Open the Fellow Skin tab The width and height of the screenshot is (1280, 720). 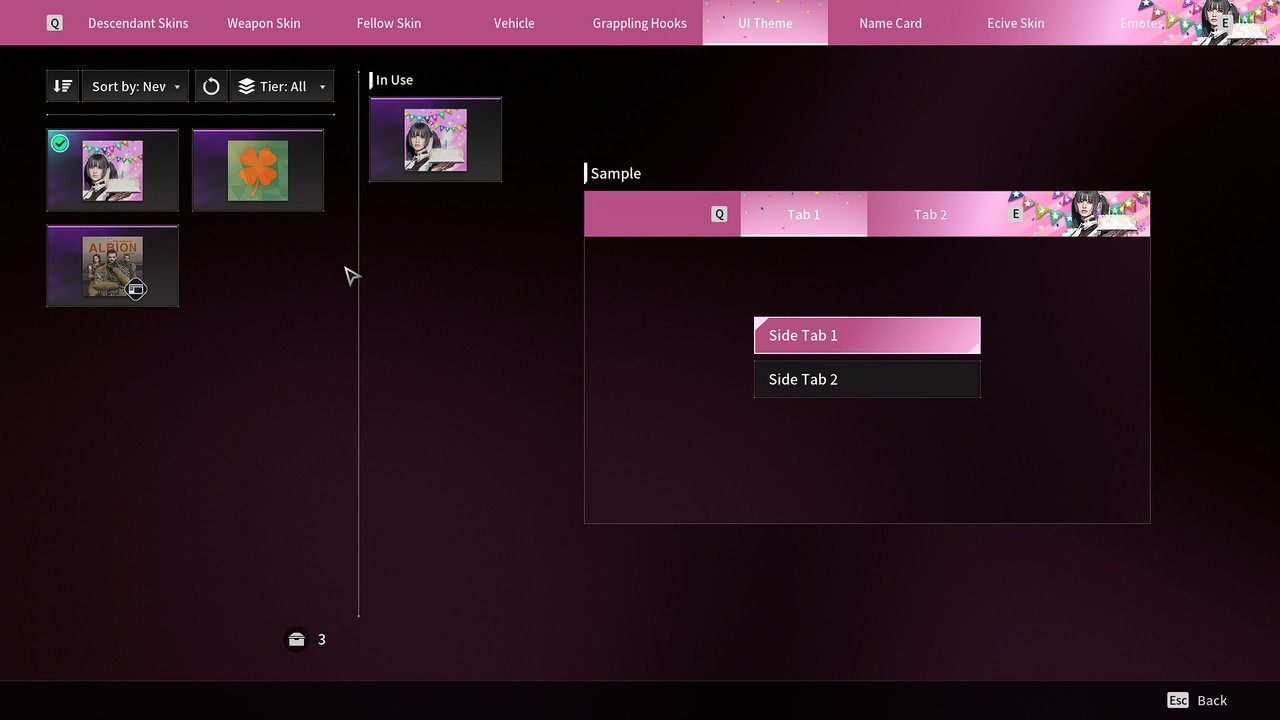pos(389,23)
